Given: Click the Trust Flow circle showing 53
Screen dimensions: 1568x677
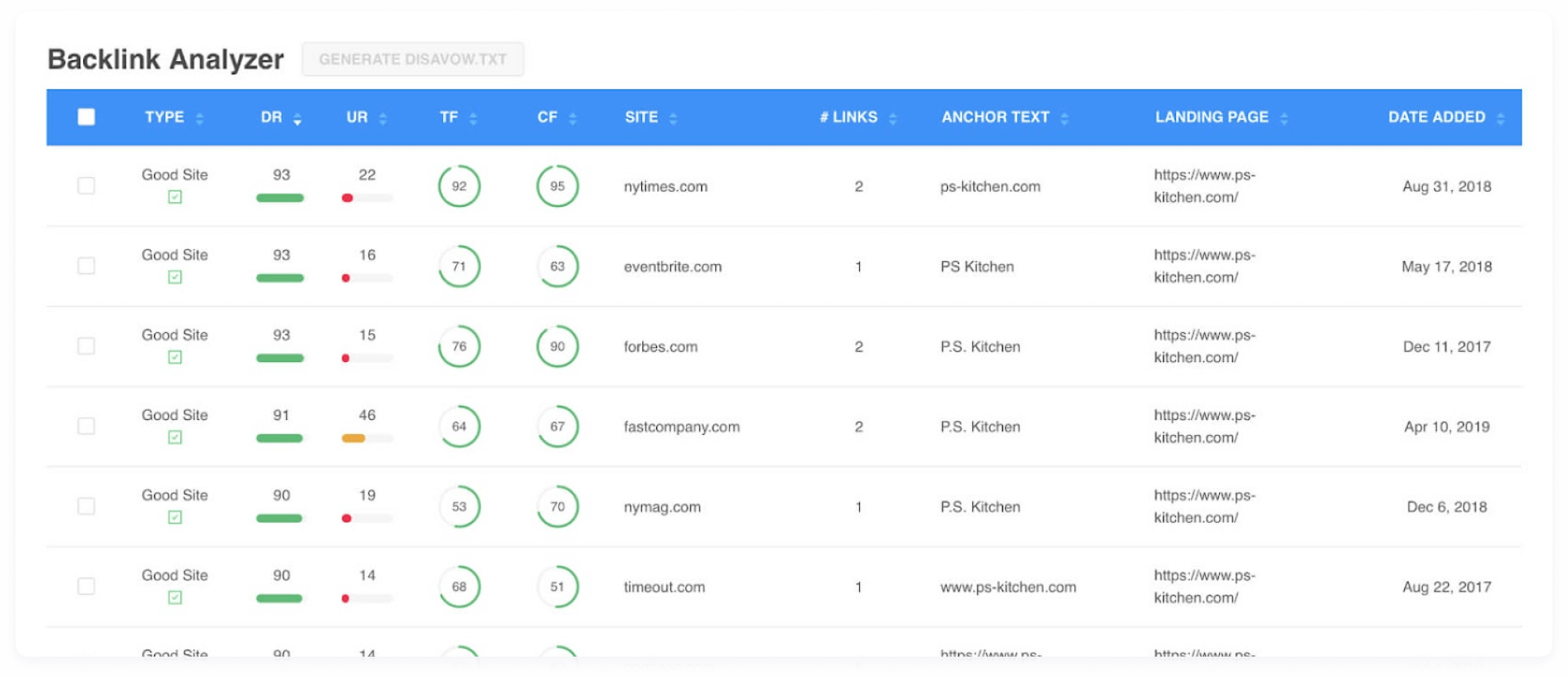Looking at the screenshot, I should pyautogui.click(x=459, y=507).
